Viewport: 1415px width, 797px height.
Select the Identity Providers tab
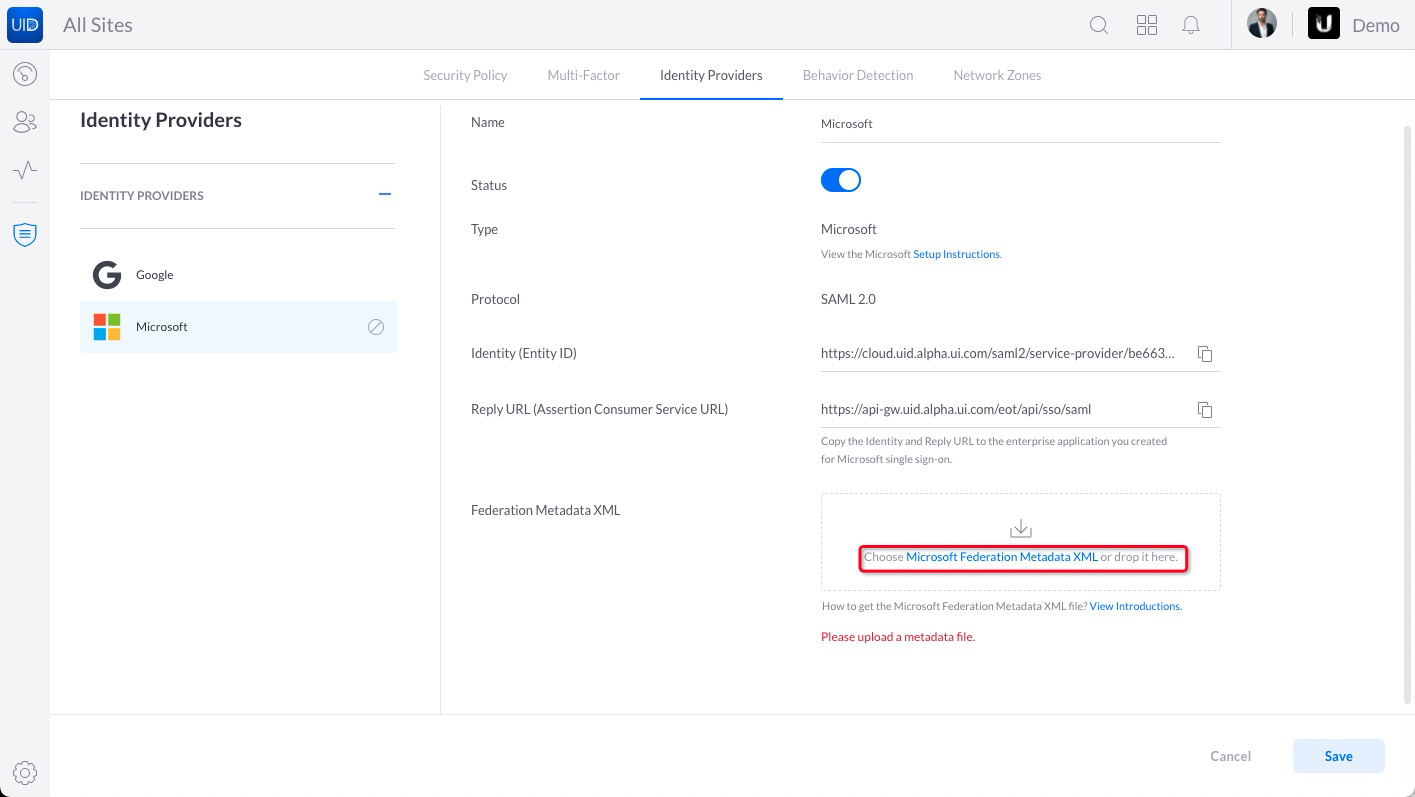click(x=711, y=75)
